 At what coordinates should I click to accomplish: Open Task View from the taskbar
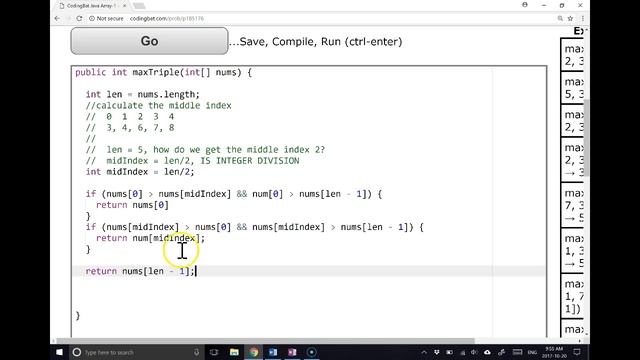pyautogui.click(x=214, y=352)
